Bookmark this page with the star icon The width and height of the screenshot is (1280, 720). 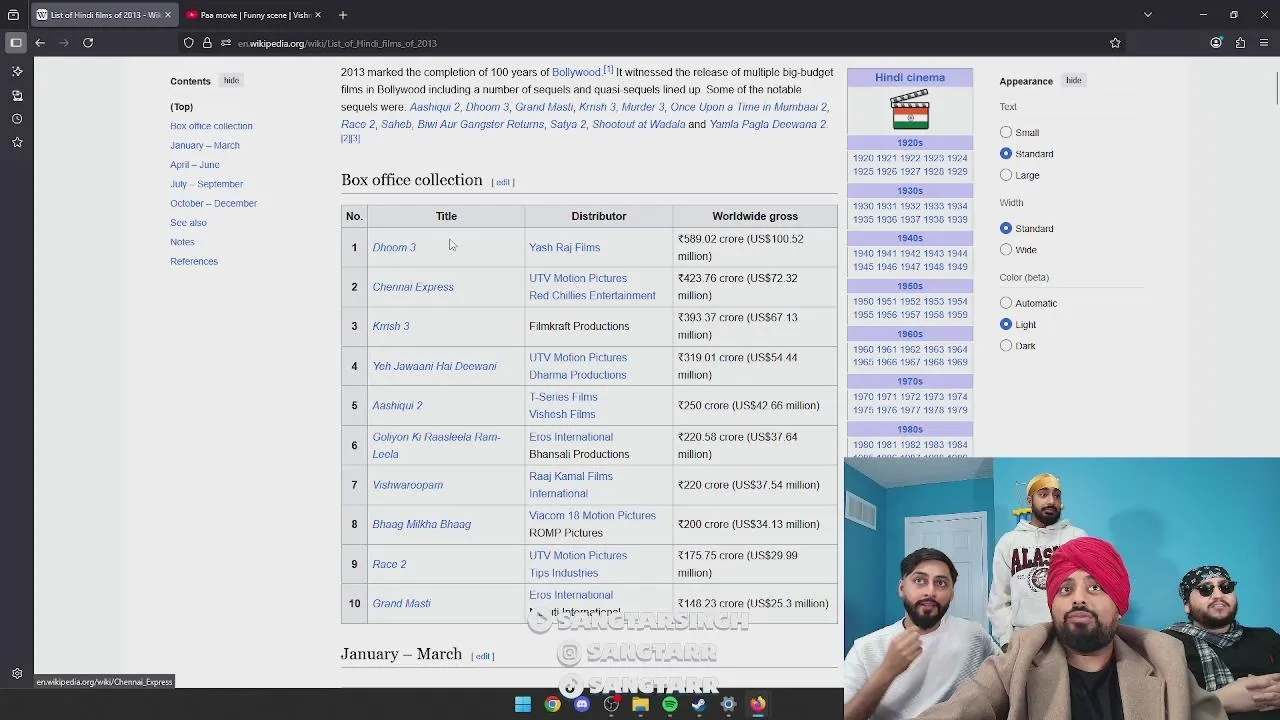pos(1115,43)
